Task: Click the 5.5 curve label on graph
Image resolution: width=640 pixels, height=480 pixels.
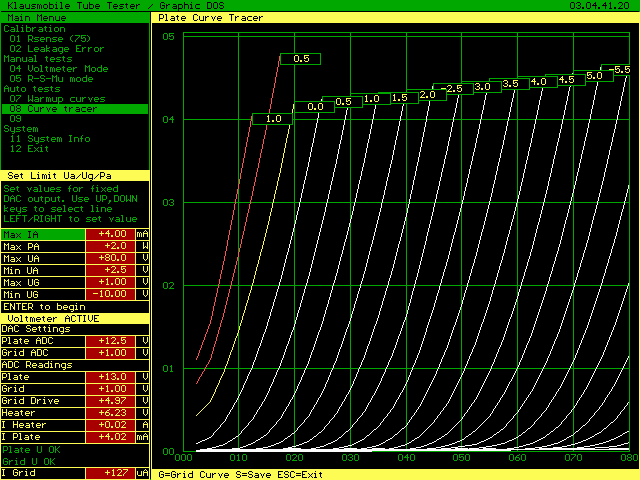Action: coord(621,69)
